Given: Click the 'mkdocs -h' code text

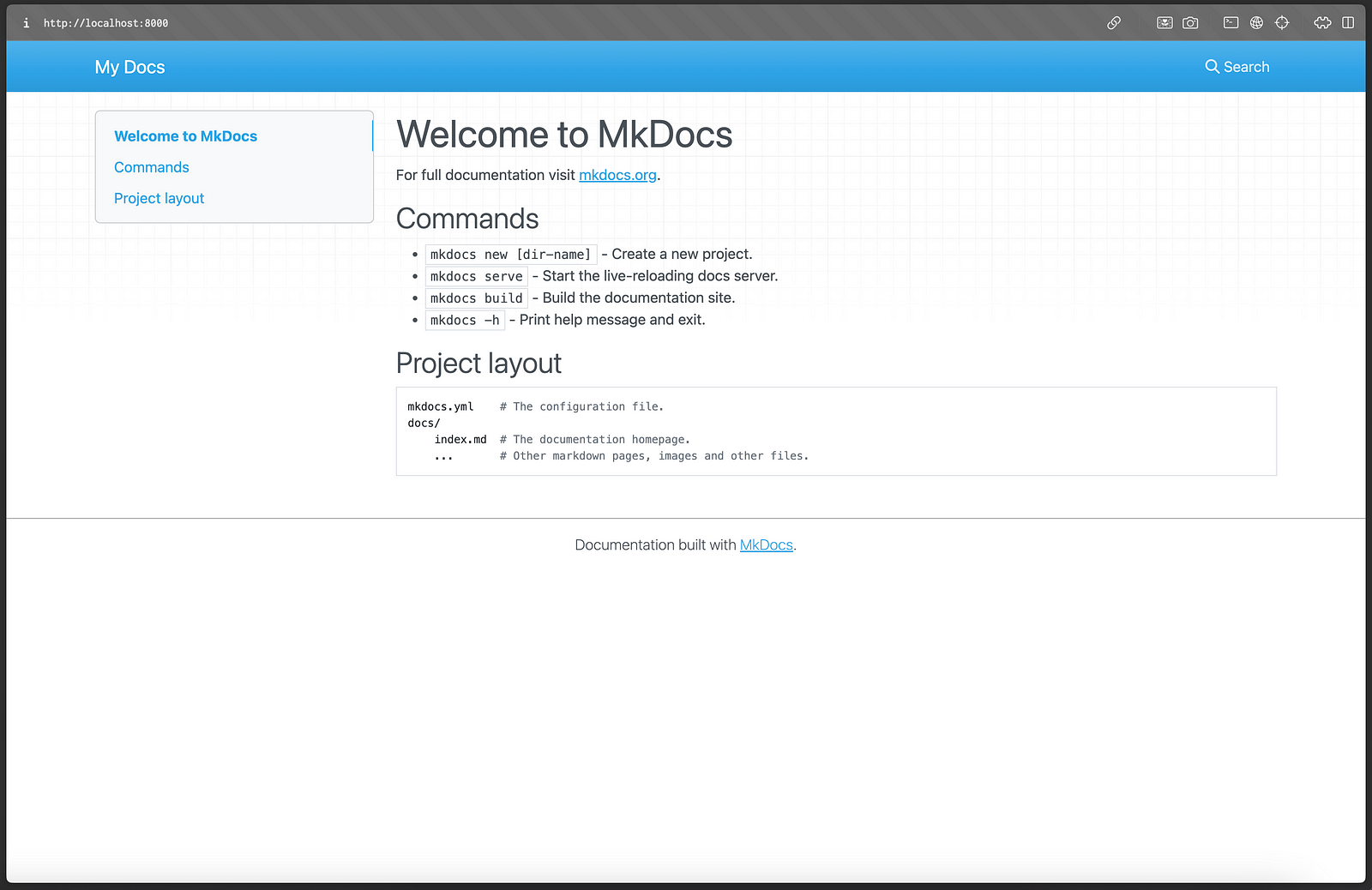Looking at the screenshot, I should [x=465, y=320].
